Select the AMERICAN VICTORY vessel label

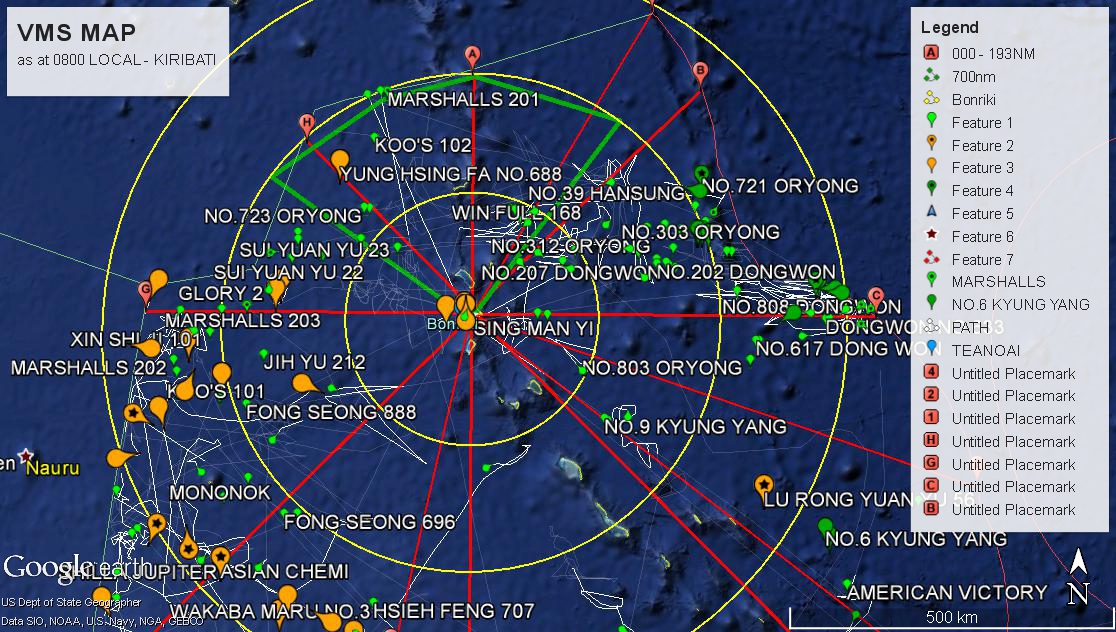pyautogui.click(x=947, y=592)
